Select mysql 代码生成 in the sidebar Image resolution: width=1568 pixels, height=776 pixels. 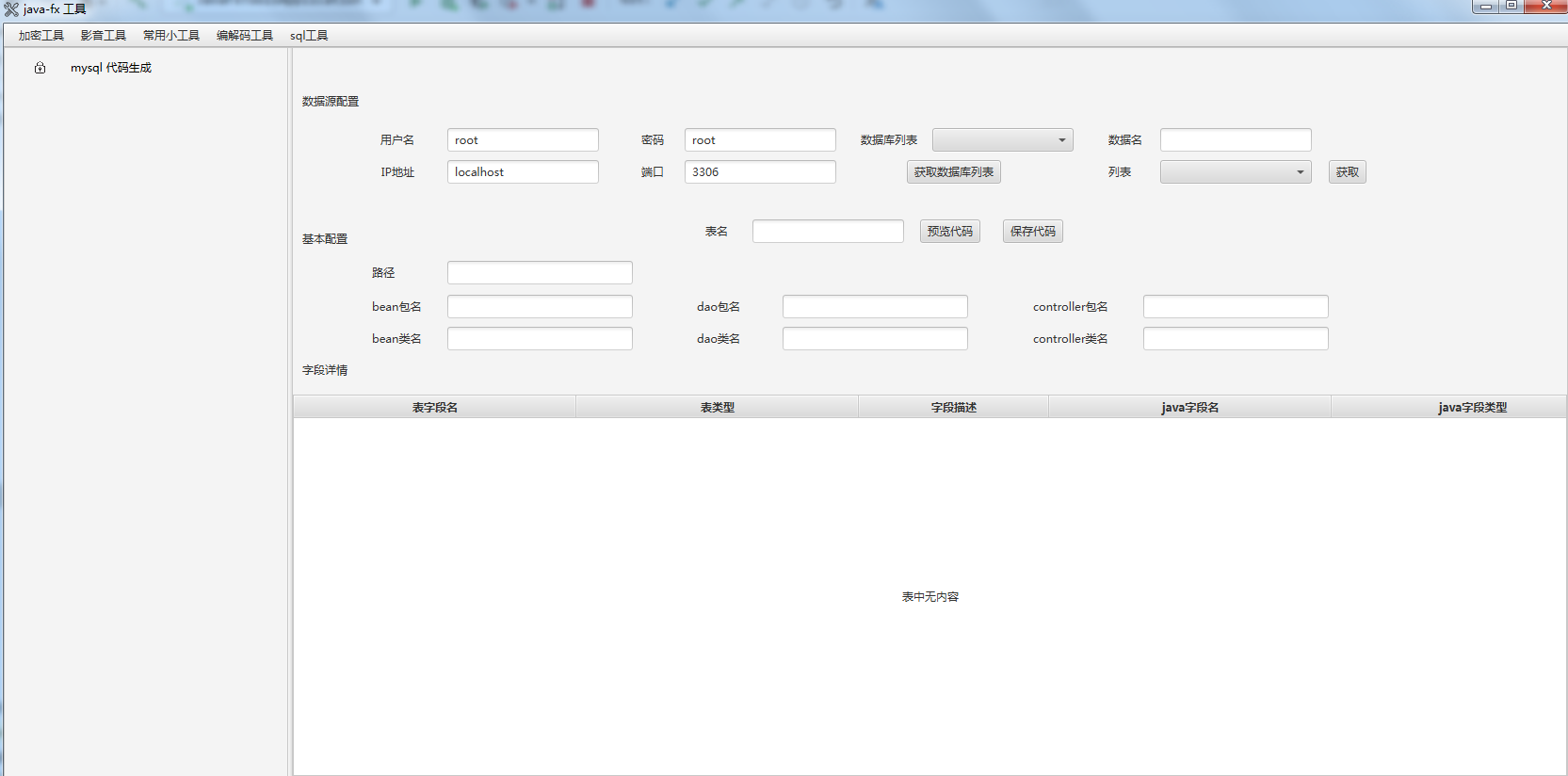[x=111, y=68]
